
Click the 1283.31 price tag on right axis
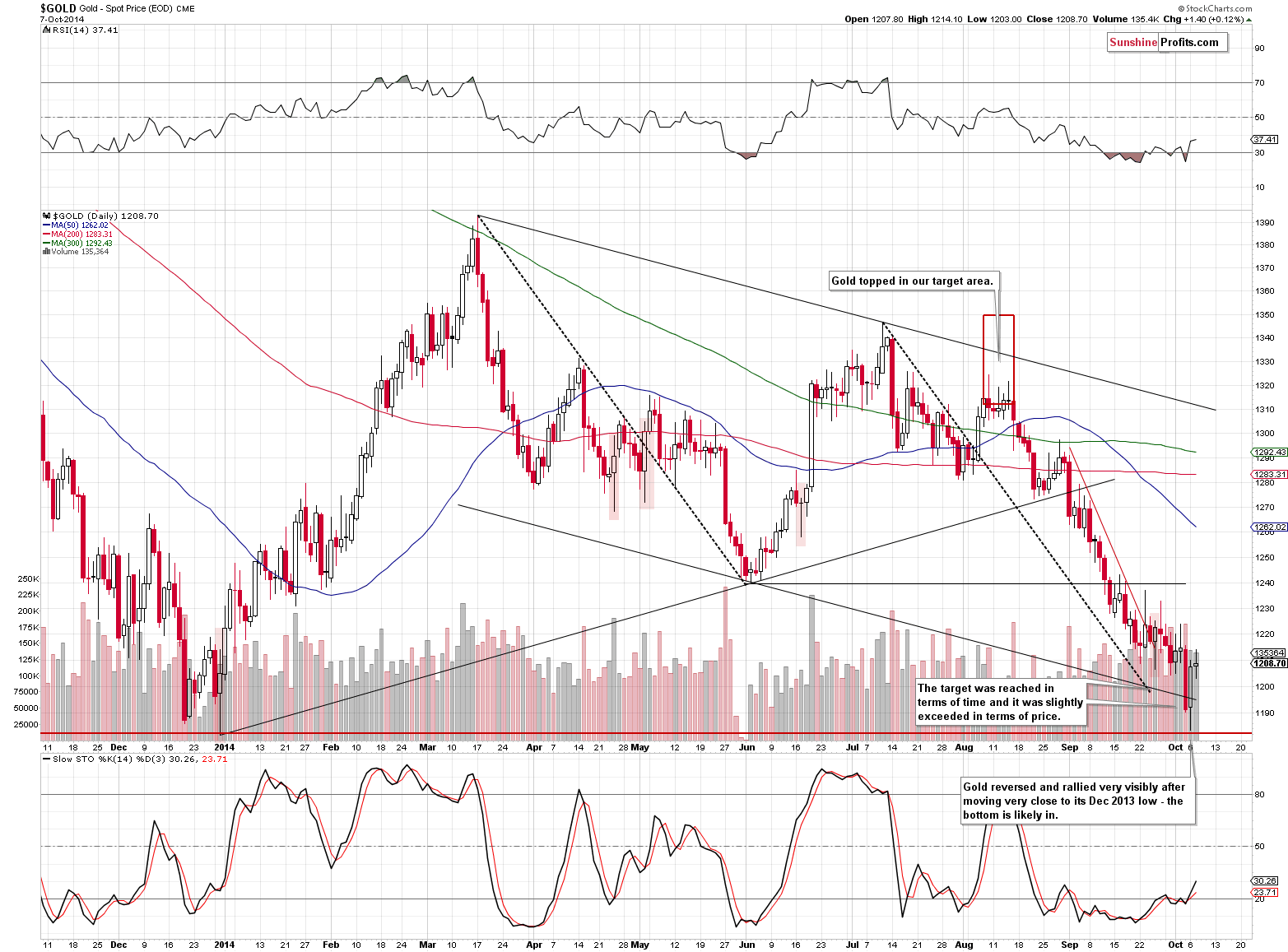1268,475
